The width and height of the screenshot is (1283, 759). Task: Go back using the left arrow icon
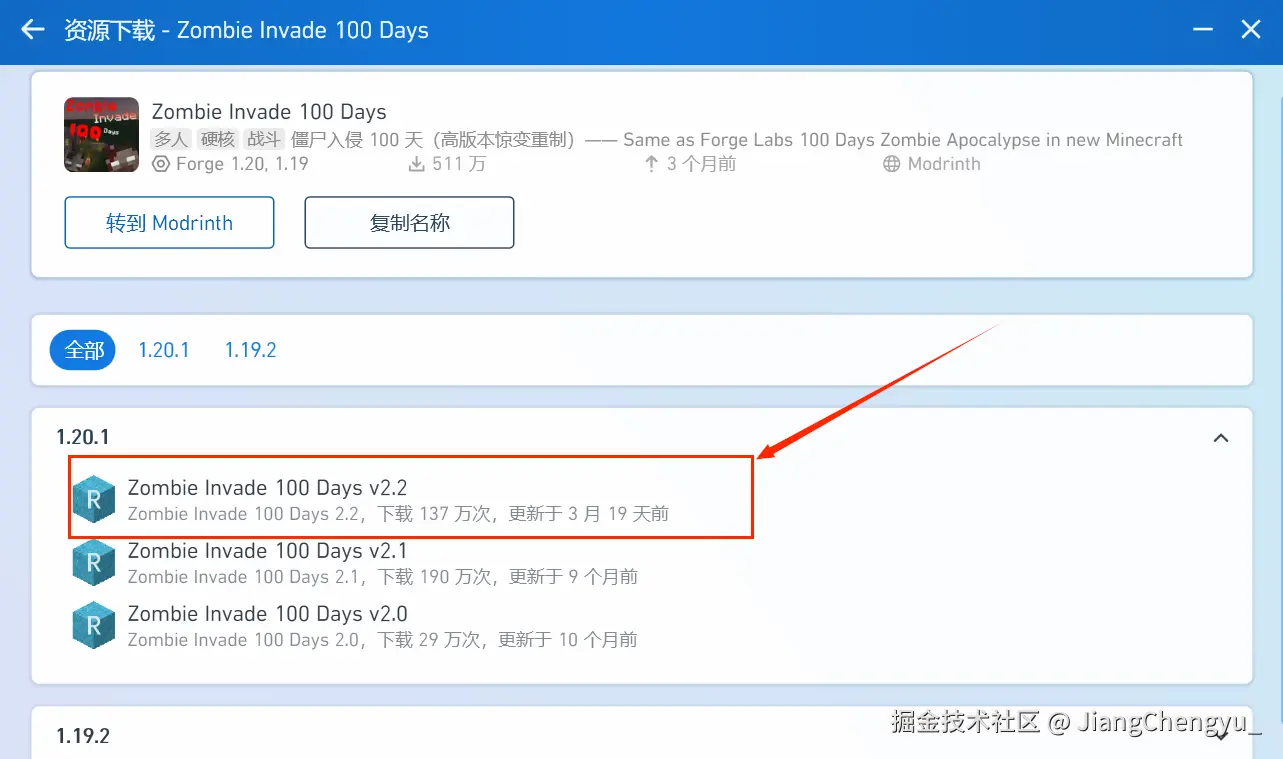point(33,30)
